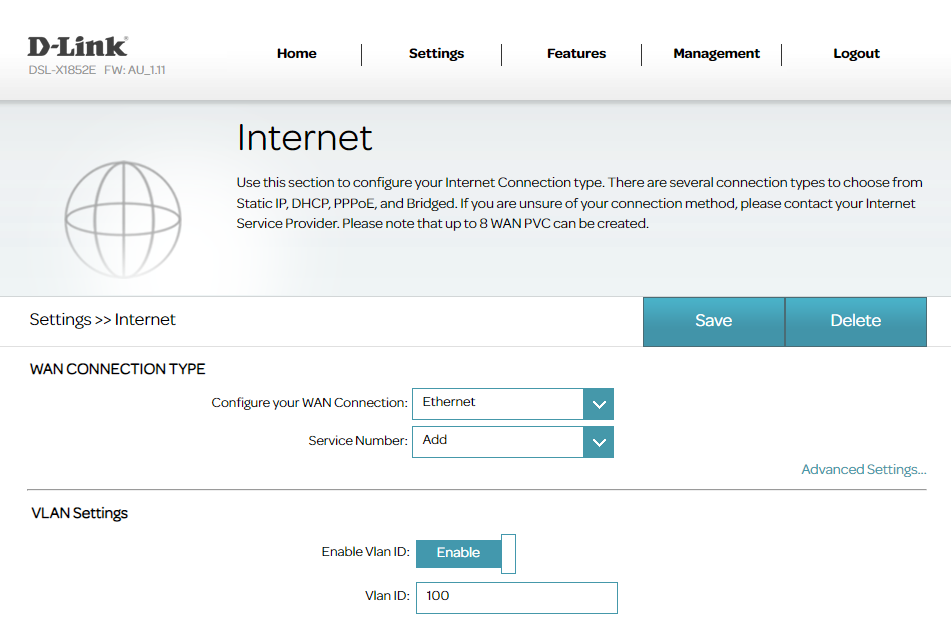Open the Management menu
This screenshot has width=951, height=625.
[716, 53]
